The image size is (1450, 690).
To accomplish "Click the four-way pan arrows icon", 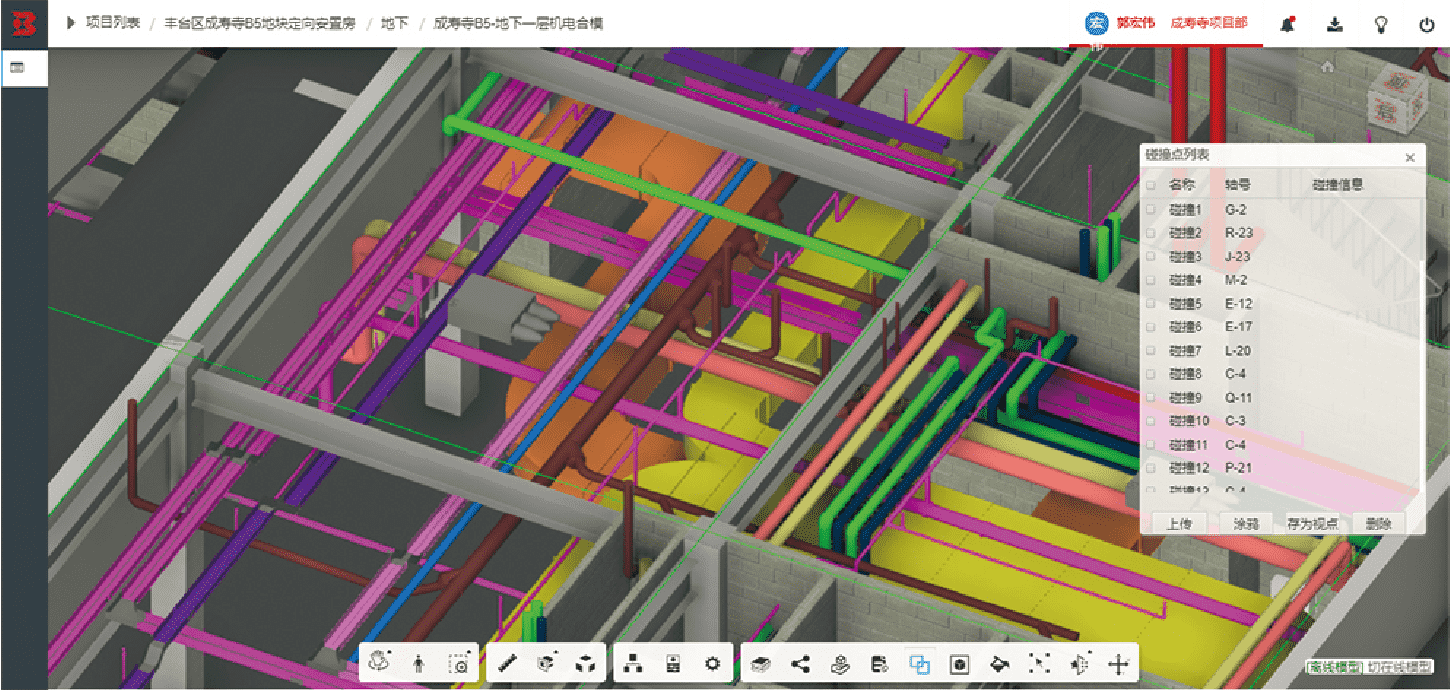I will click(x=1119, y=663).
